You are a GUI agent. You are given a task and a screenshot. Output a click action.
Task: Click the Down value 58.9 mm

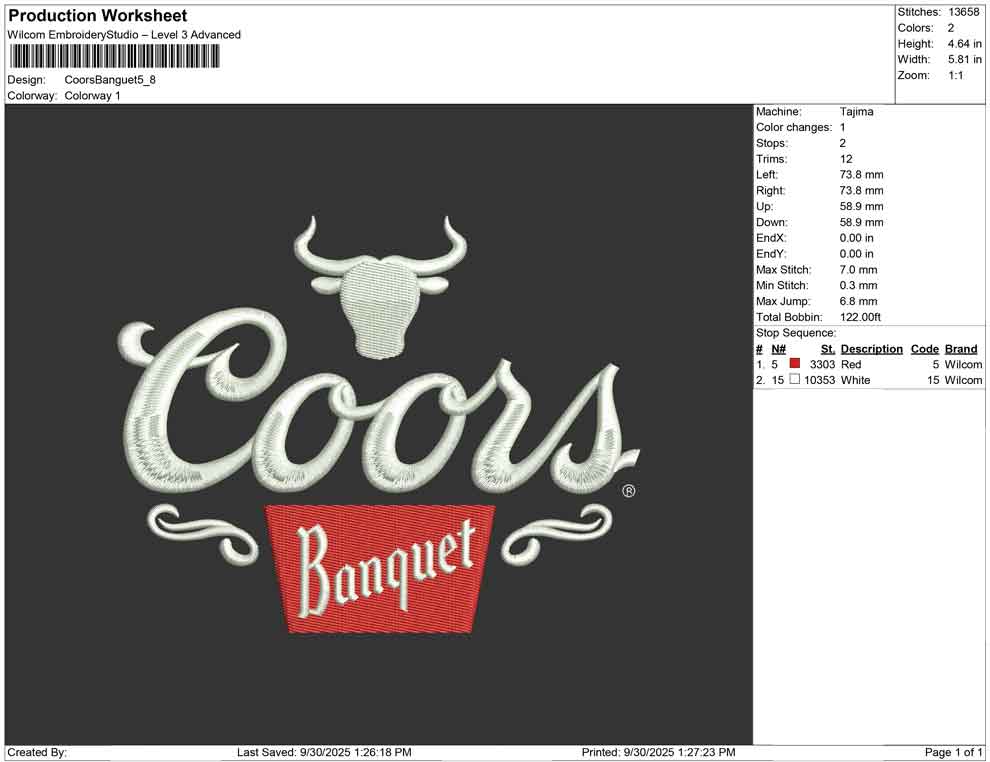tap(861, 222)
